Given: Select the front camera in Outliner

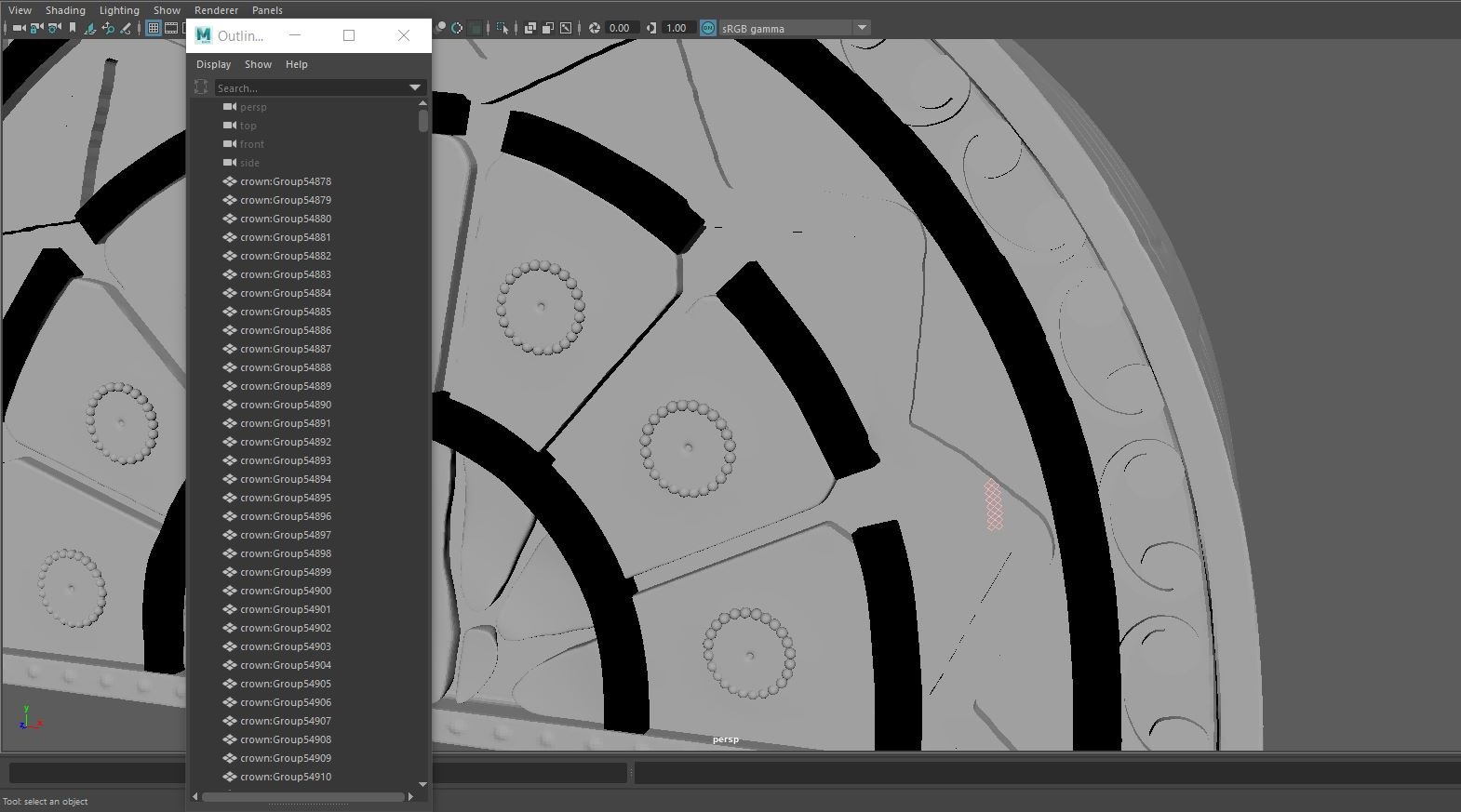Looking at the screenshot, I should [x=251, y=144].
